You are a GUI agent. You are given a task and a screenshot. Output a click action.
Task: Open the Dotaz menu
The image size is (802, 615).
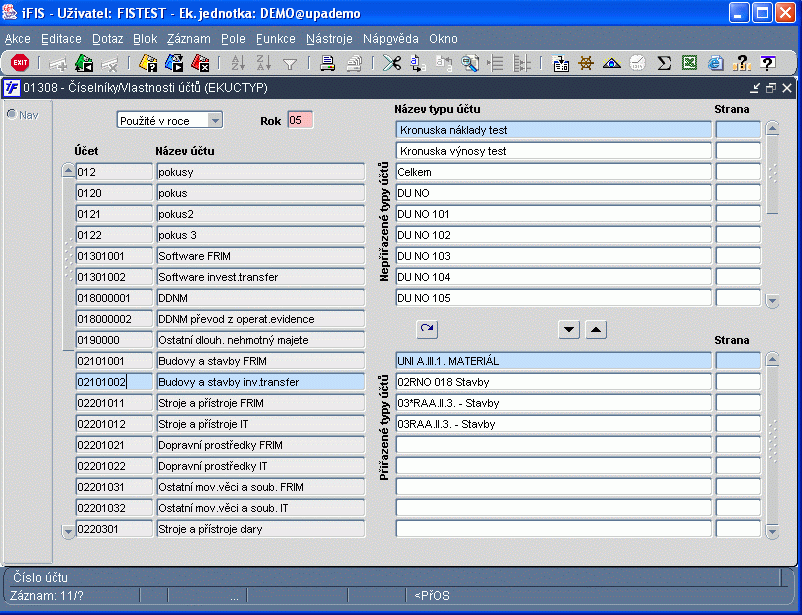click(x=107, y=39)
